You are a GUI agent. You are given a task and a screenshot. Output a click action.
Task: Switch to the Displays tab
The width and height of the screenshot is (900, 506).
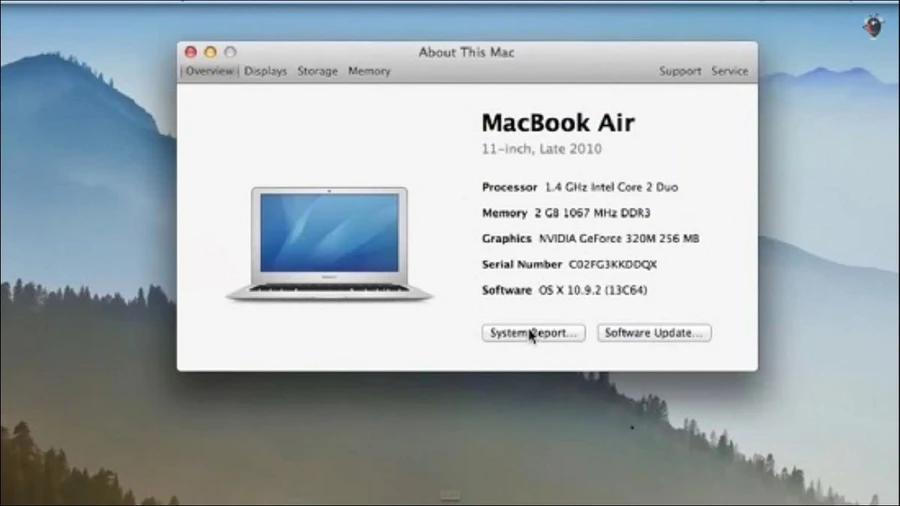[265, 71]
